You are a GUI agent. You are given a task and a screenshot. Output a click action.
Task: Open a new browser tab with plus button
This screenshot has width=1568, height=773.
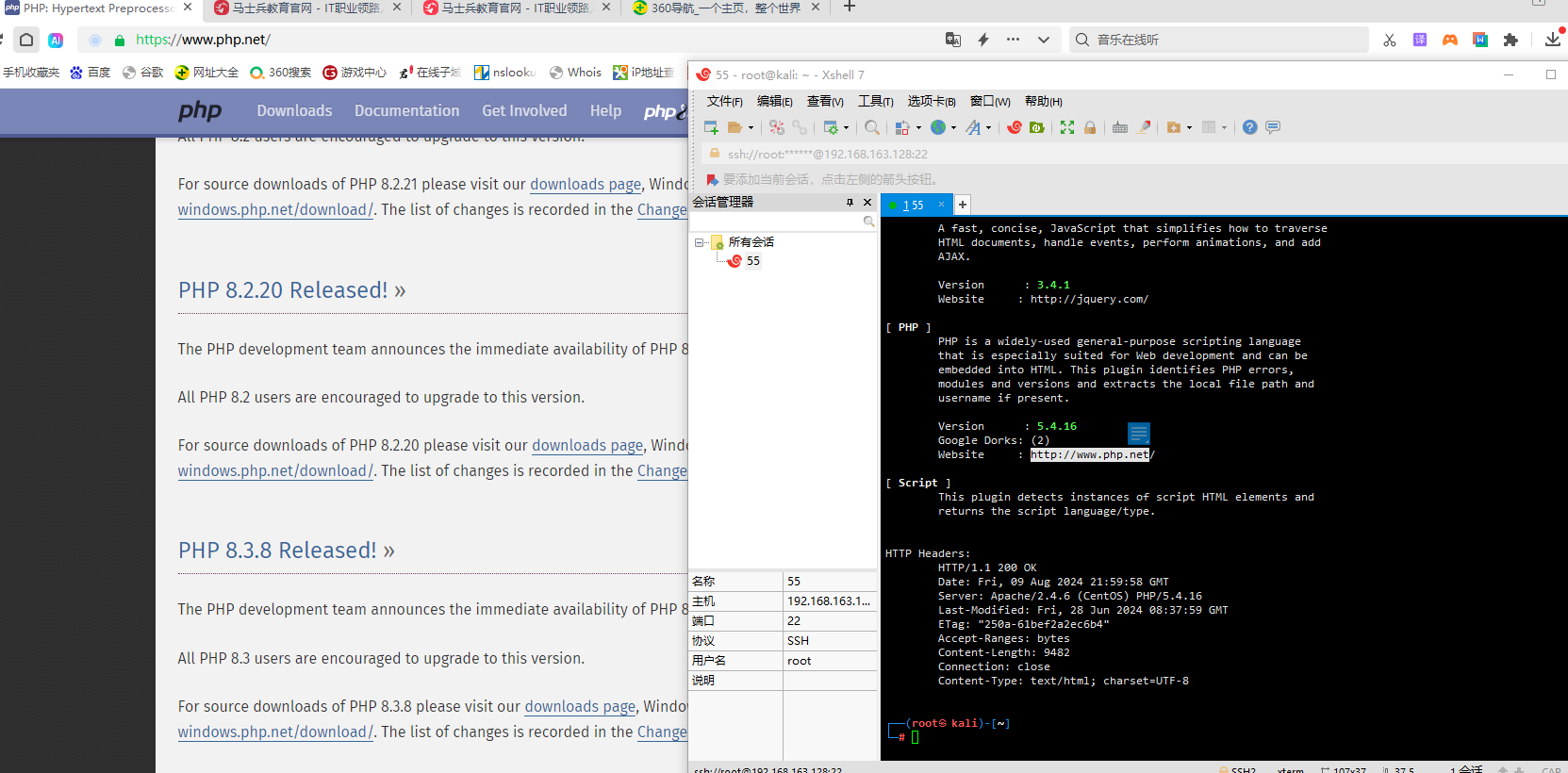[x=850, y=8]
